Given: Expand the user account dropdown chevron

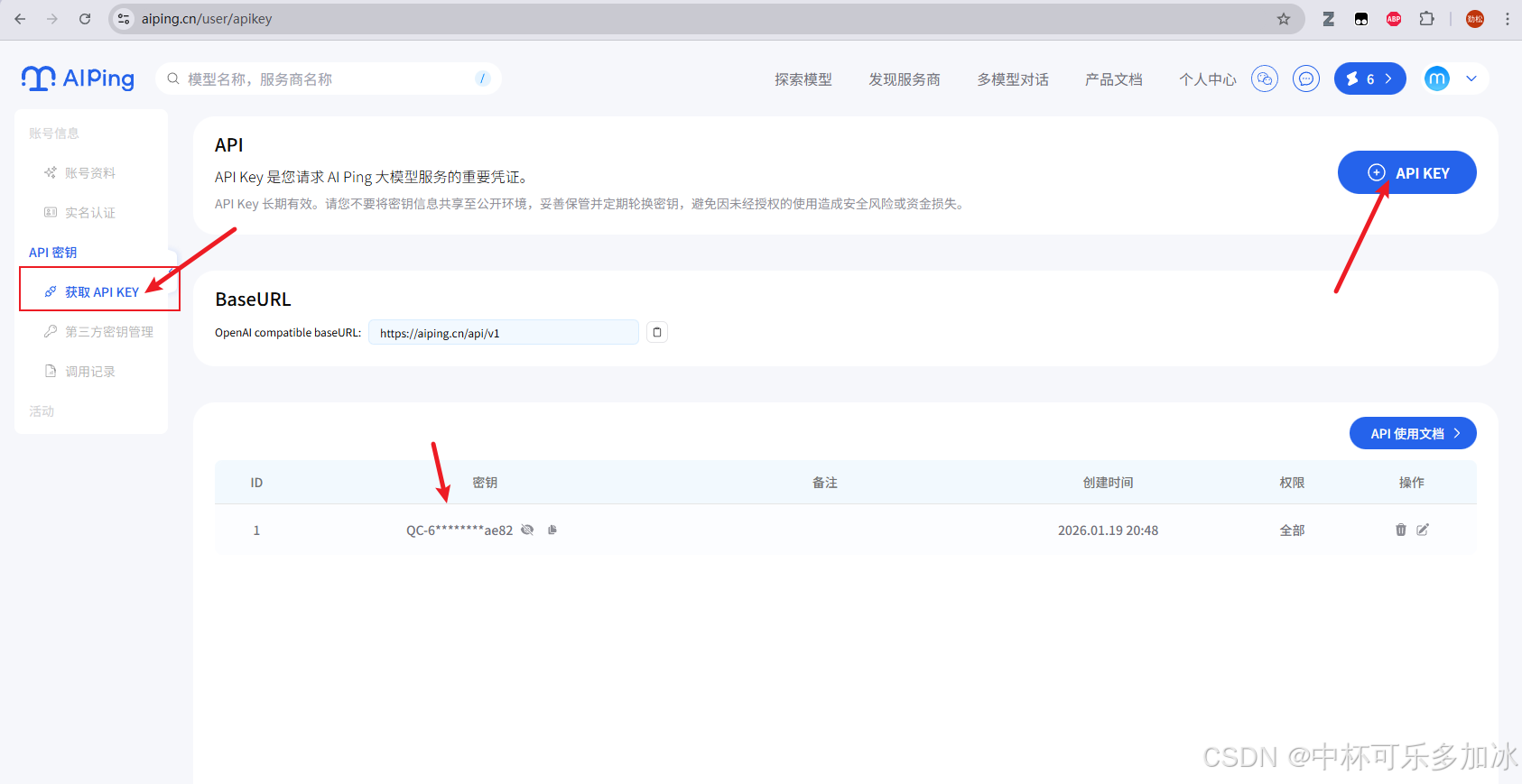Looking at the screenshot, I should [x=1471, y=79].
